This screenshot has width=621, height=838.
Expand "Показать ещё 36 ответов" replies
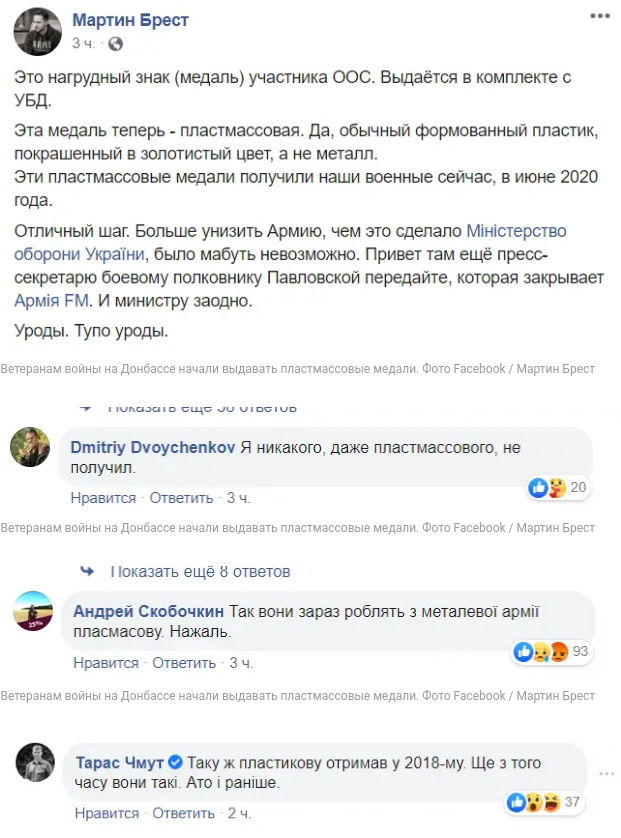pyautogui.click(x=202, y=408)
